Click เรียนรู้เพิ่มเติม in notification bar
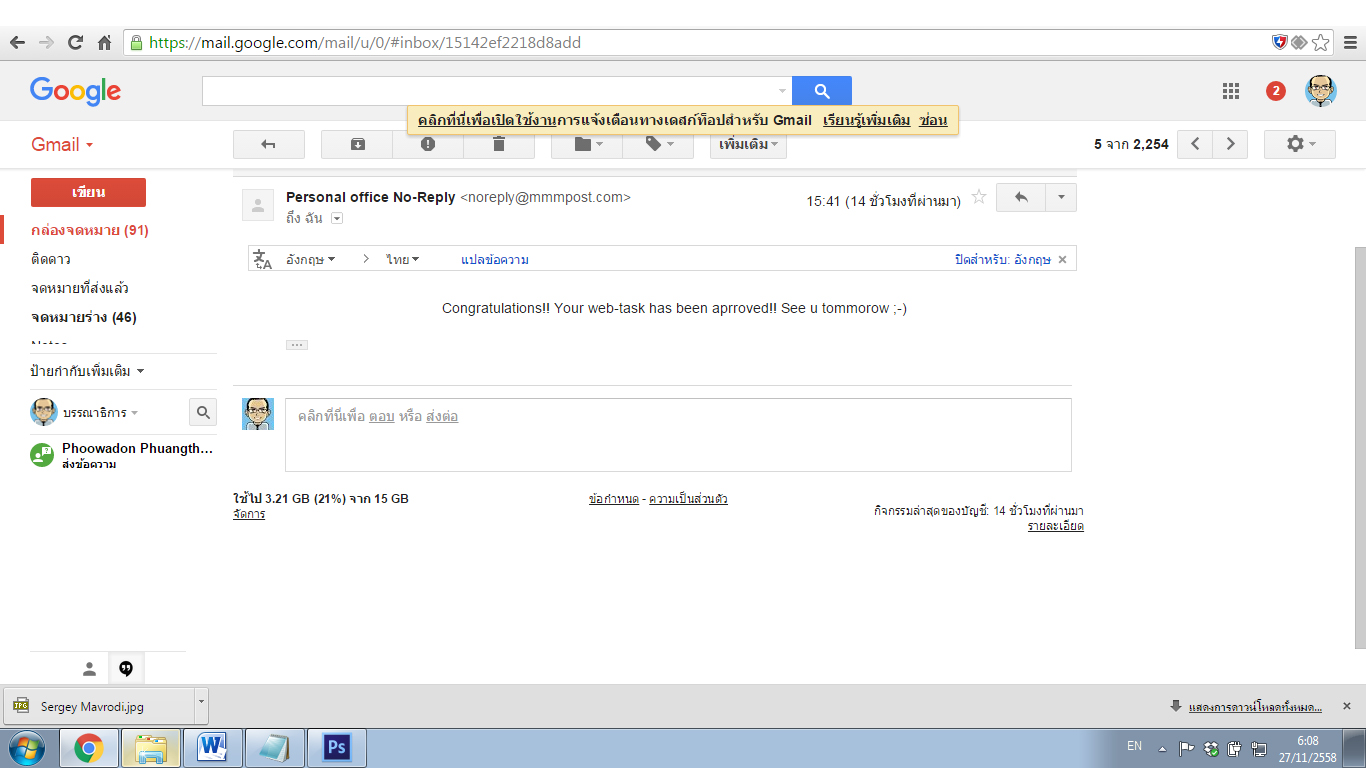This screenshot has height=768, width=1366. 866,120
